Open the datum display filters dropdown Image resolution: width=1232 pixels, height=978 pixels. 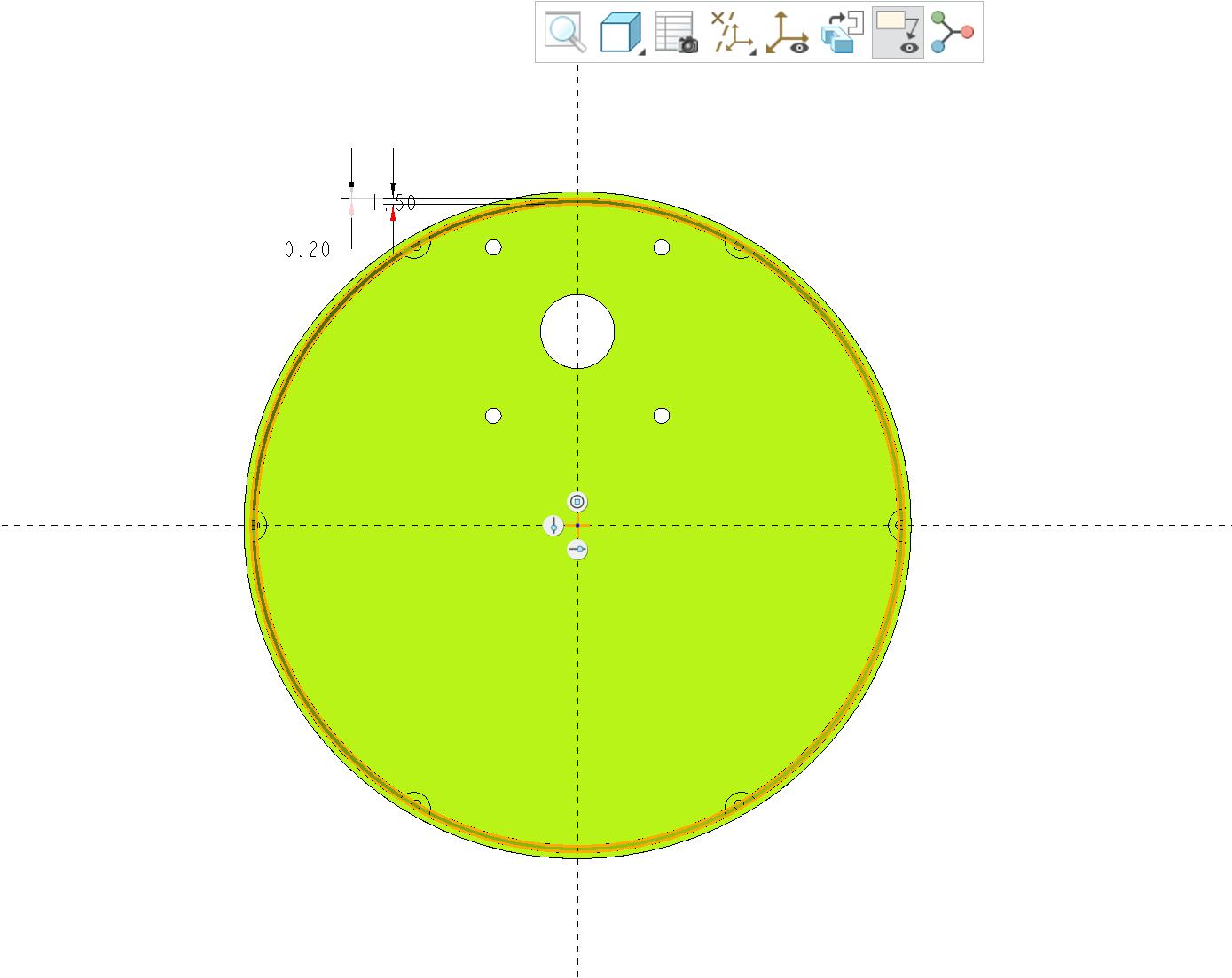[733, 32]
